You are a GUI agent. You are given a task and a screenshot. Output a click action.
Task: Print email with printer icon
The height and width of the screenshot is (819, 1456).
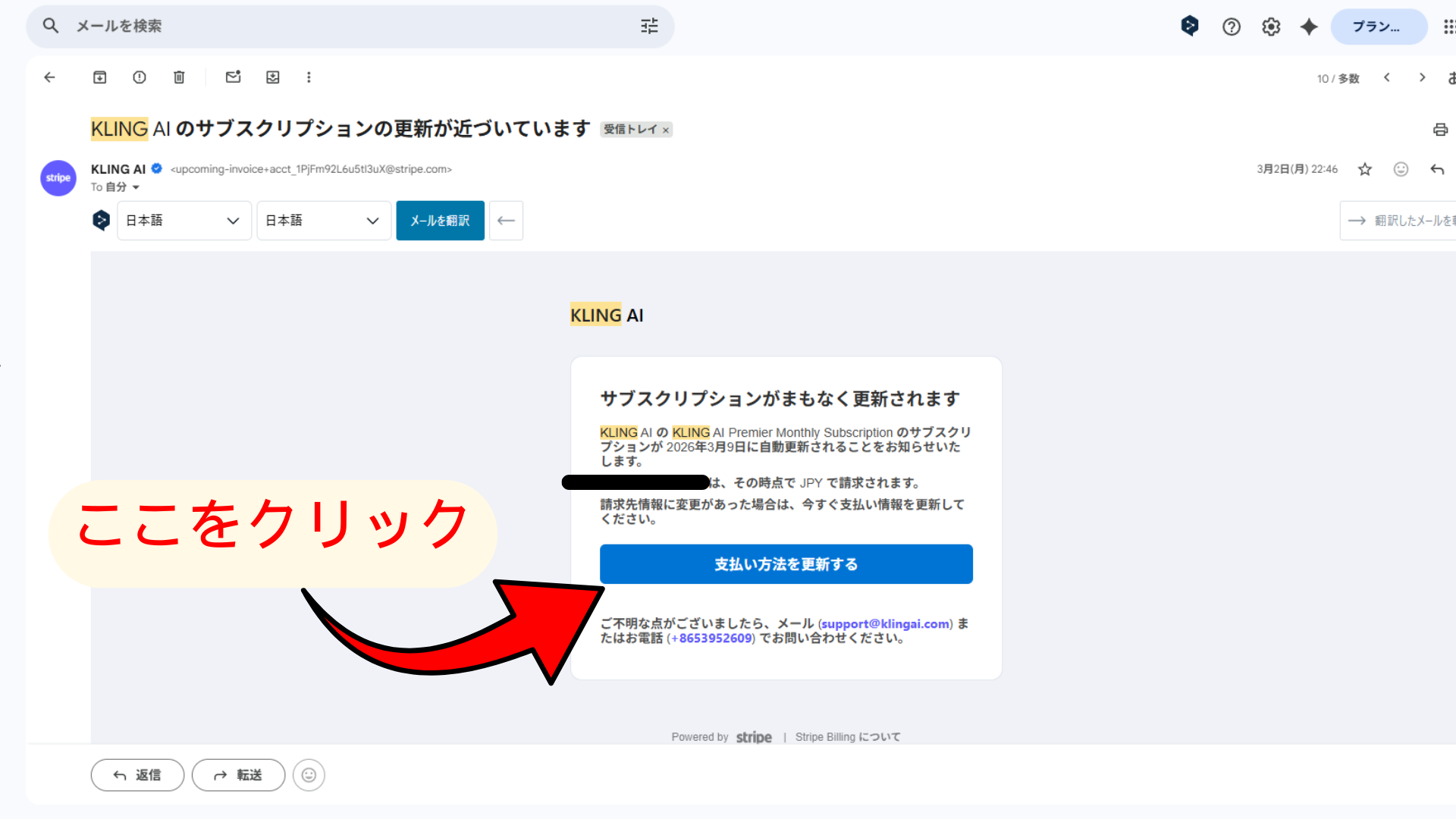click(x=1440, y=130)
